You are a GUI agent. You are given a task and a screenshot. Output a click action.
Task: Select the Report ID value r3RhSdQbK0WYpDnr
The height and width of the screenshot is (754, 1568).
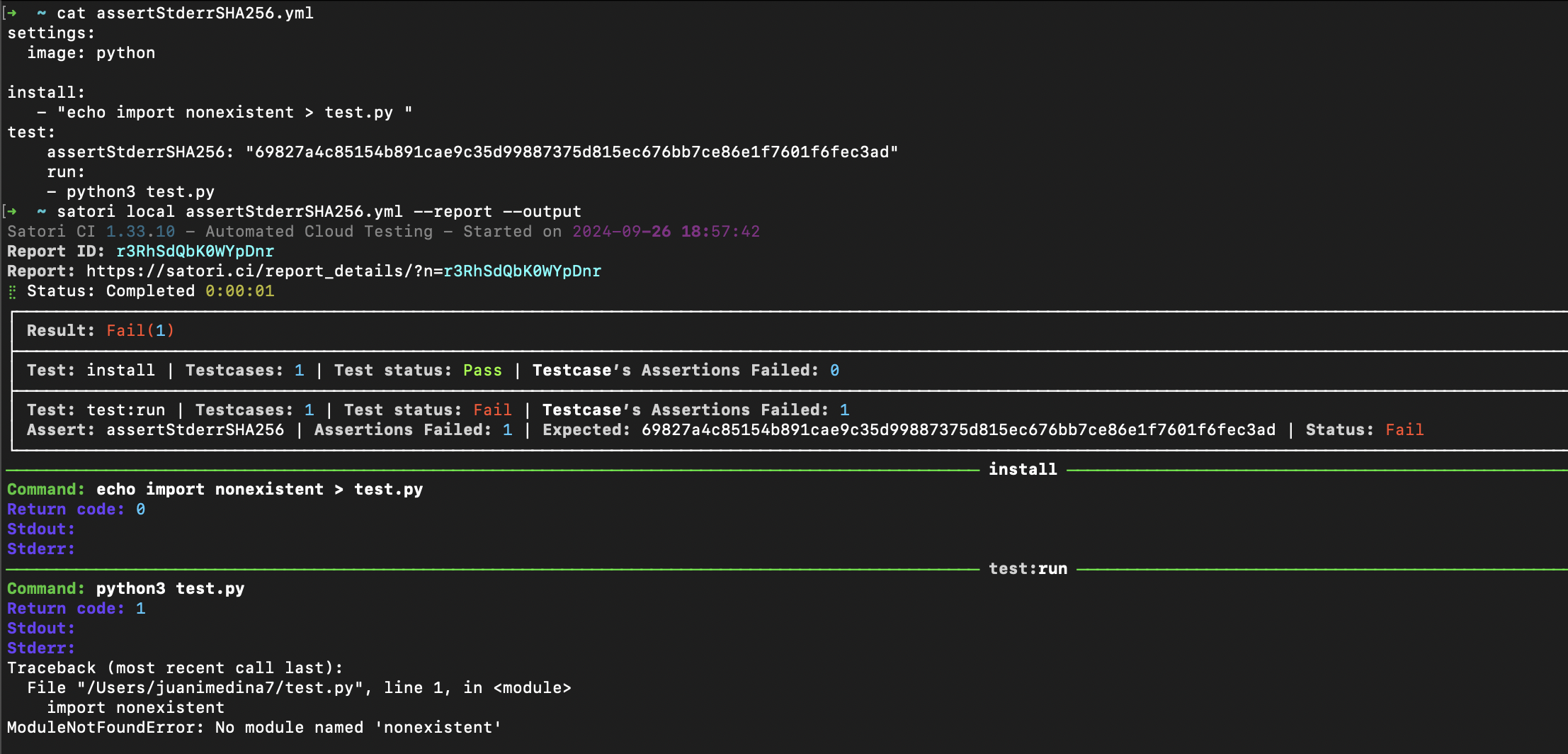(x=195, y=252)
